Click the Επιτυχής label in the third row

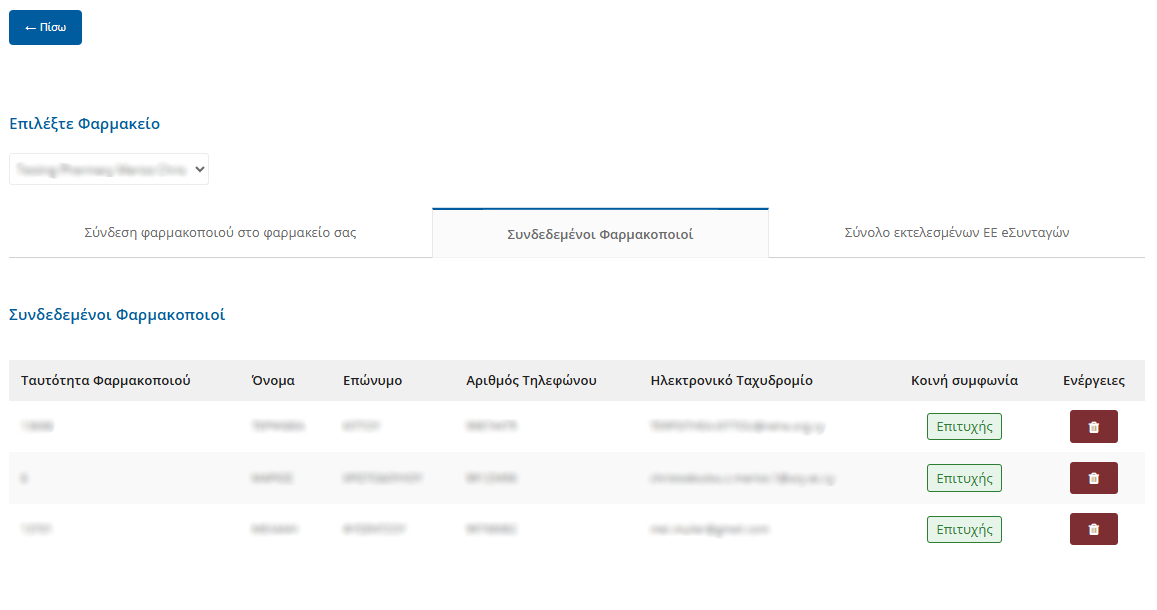pyautogui.click(x=963, y=529)
